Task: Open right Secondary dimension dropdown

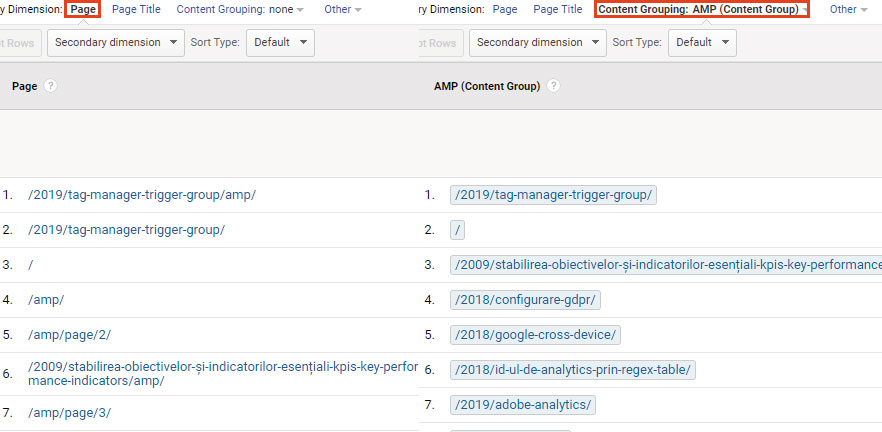Action: [x=538, y=43]
